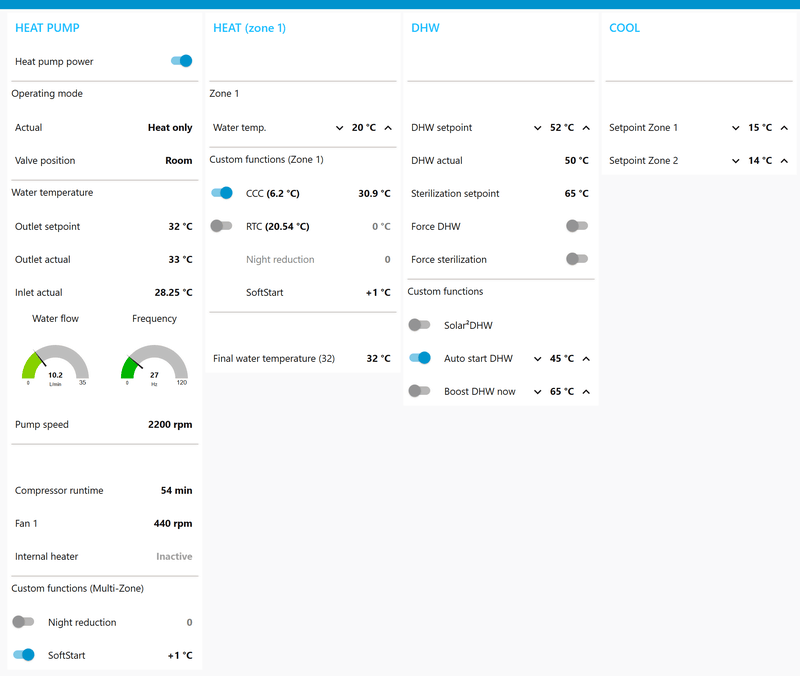Decrease Zone 1 Water temp. with down chevron
800x676 pixels.
pos(339,128)
